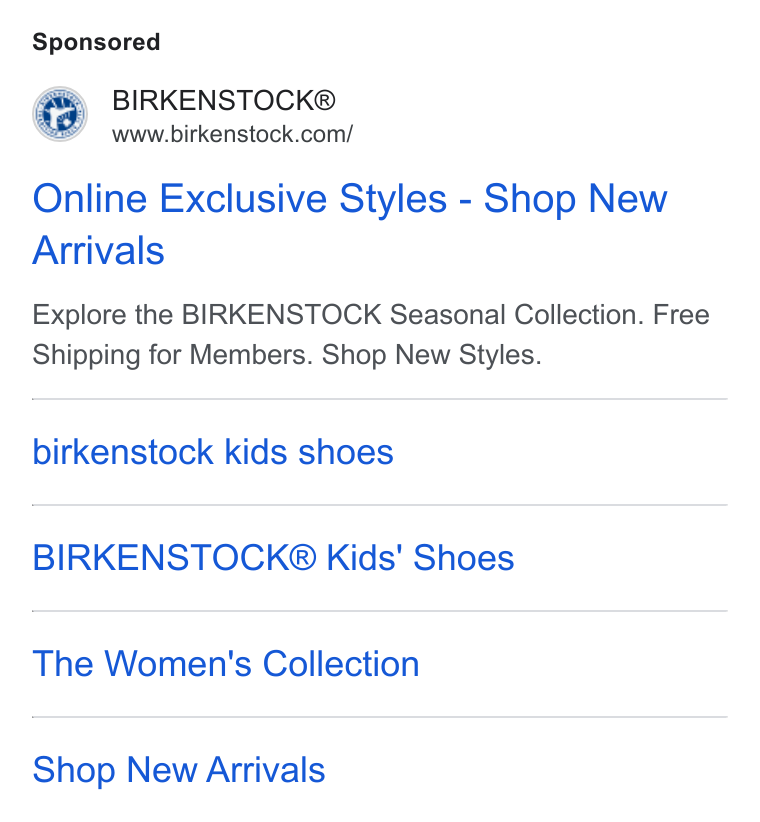
Task: Open the 'birkenstock kids shoes' sitelink
Action: pyautogui.click(x=213, y=452)
